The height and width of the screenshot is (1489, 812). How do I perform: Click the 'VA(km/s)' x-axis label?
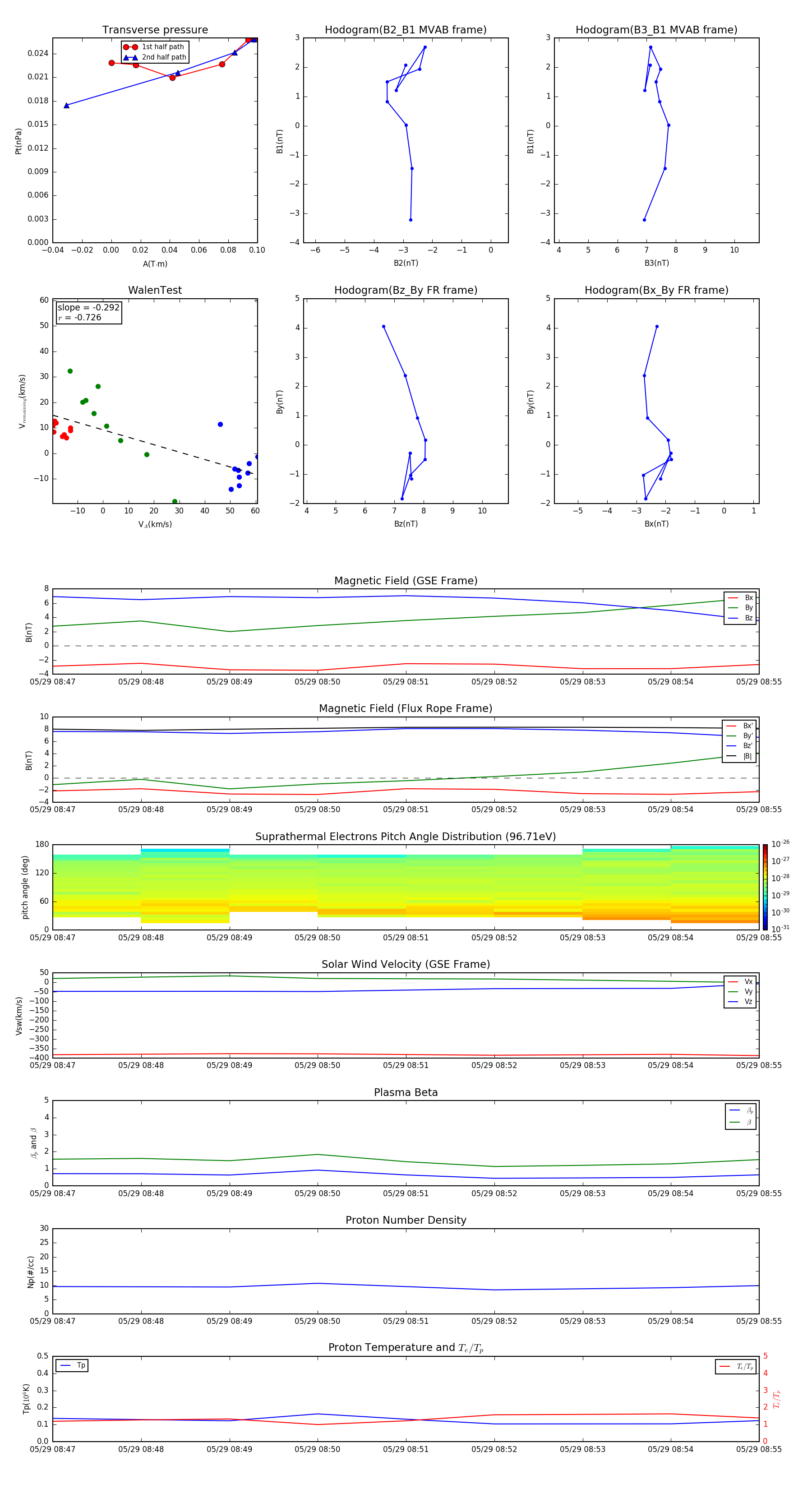tap(155, 524)
